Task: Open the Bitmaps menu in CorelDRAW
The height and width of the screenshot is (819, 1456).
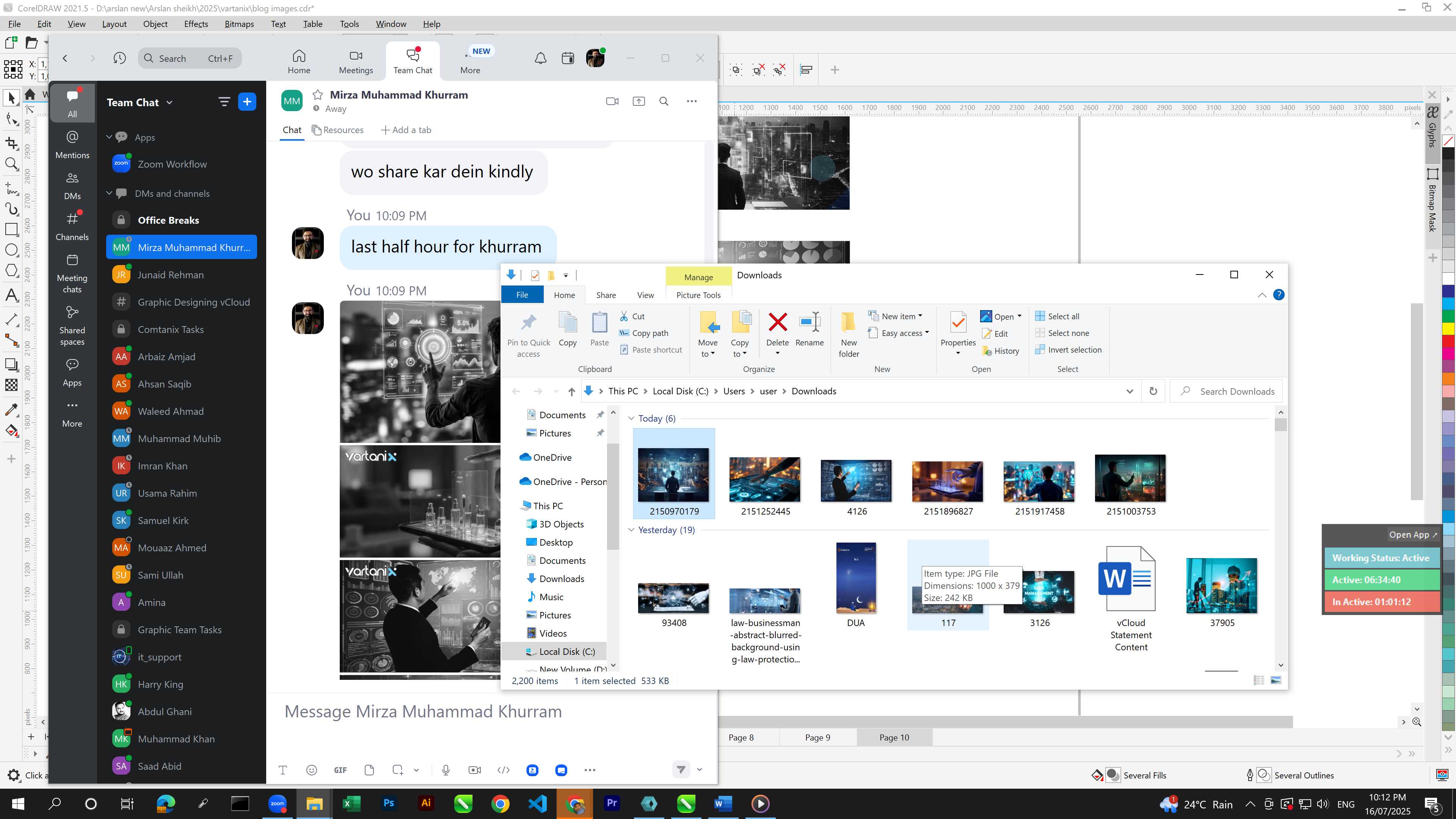Action: [239, 24]
